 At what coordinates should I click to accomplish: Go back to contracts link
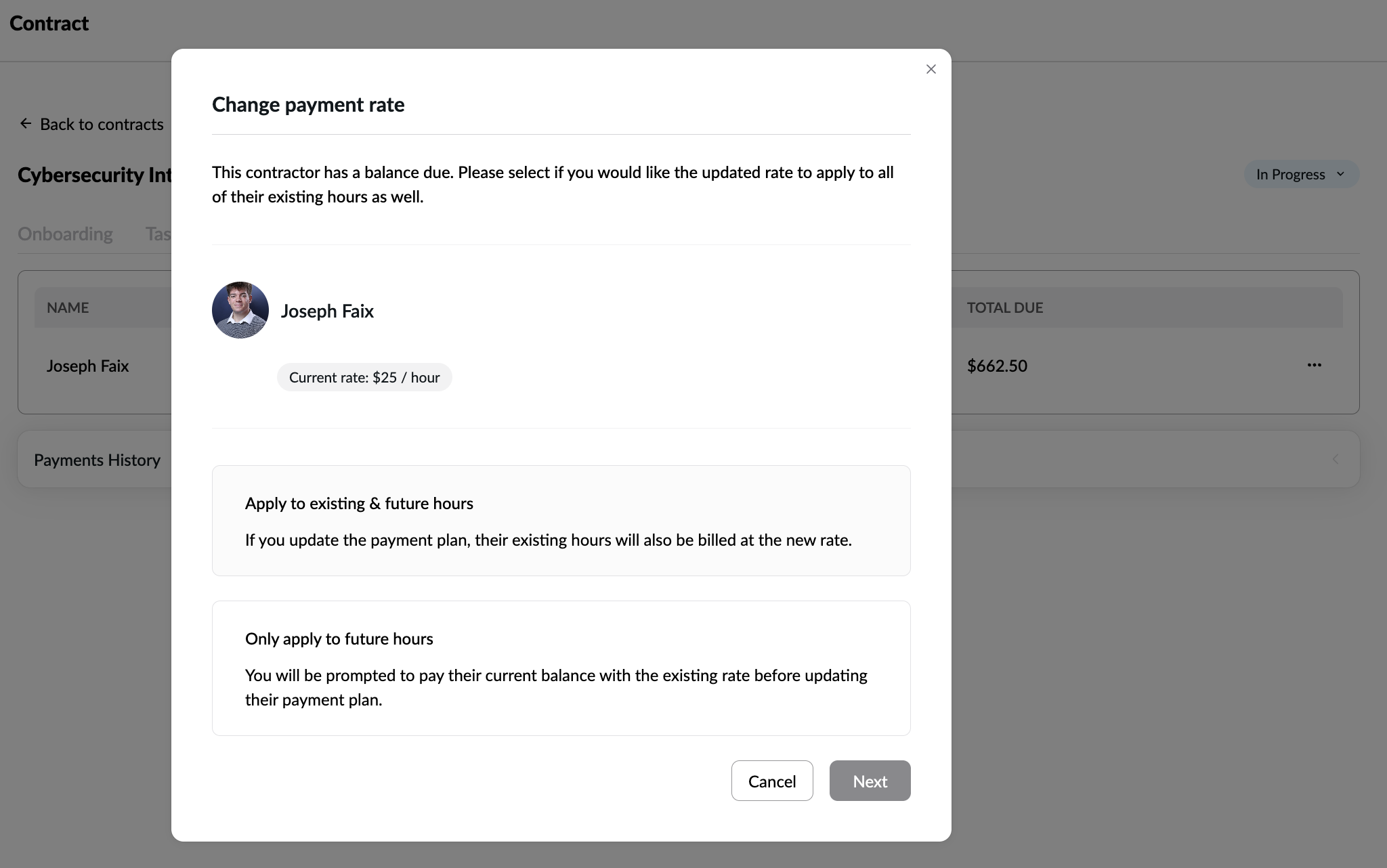click(102, 124)
